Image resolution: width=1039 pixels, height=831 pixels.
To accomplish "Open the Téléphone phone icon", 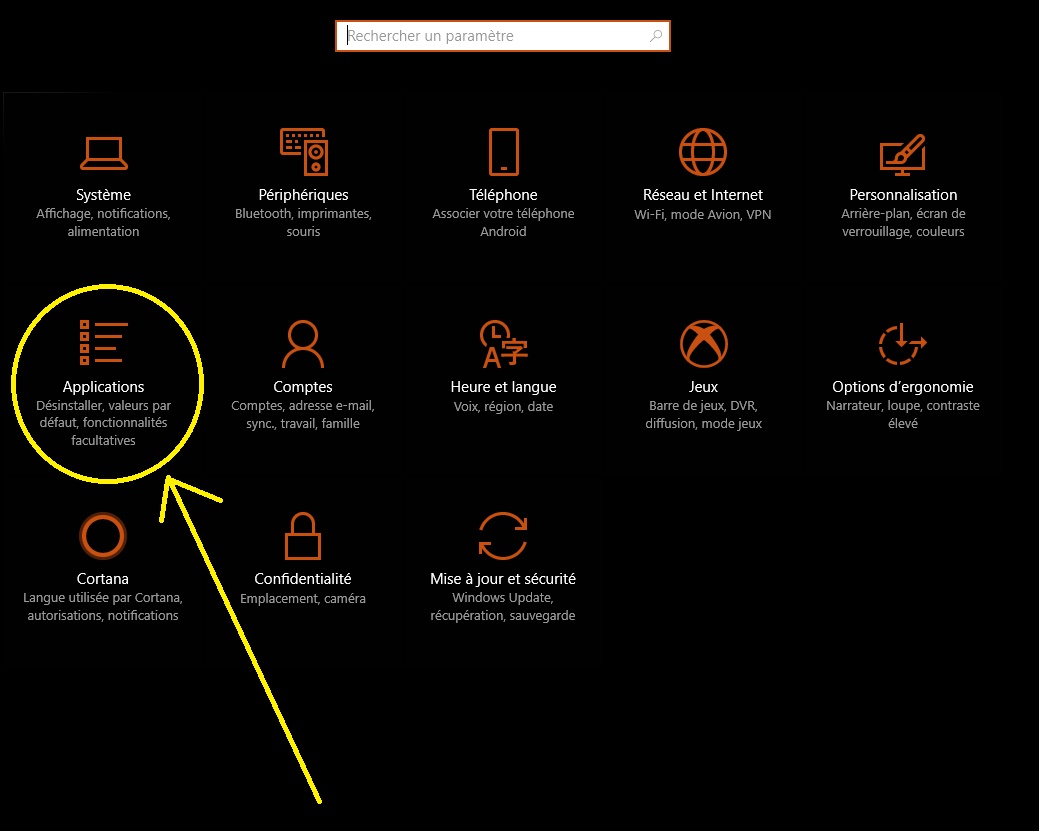I will [504, 152].
